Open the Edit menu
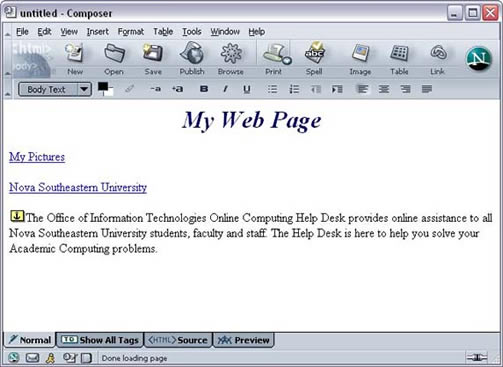The width and height of the screenshot is (503, 367). [x=44, y=32]
